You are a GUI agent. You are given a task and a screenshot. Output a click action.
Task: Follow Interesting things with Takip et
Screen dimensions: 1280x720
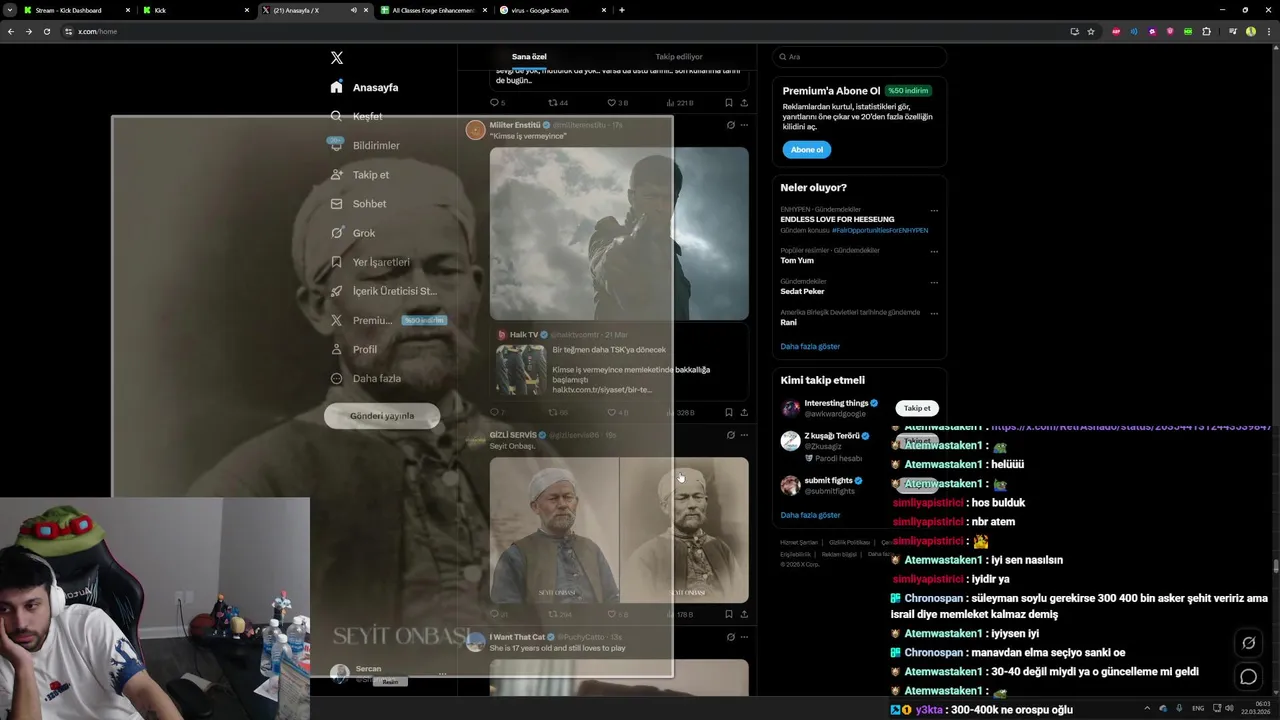[917, 408]
